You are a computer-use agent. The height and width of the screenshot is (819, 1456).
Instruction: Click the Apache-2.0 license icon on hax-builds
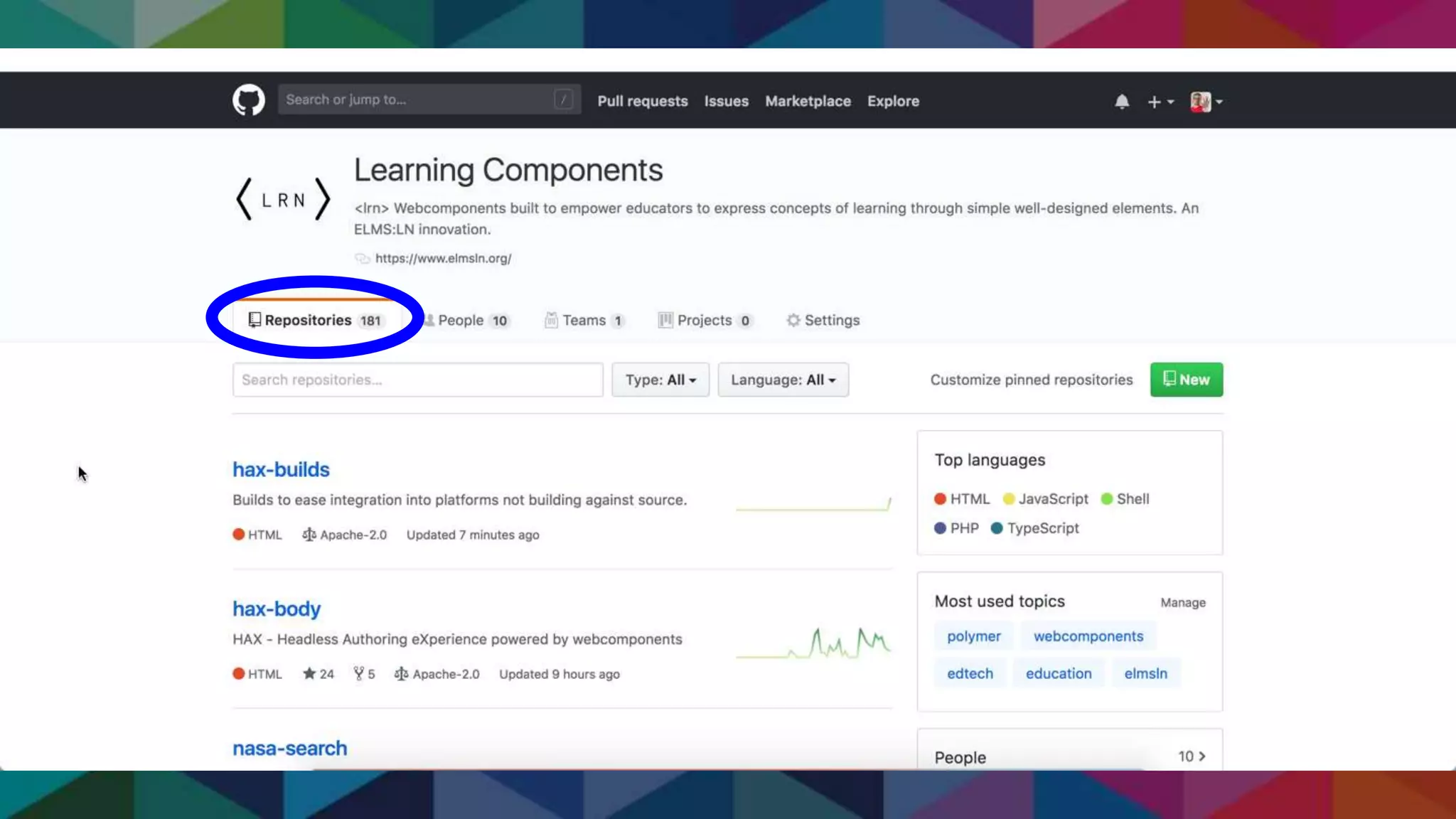point(309,535)
